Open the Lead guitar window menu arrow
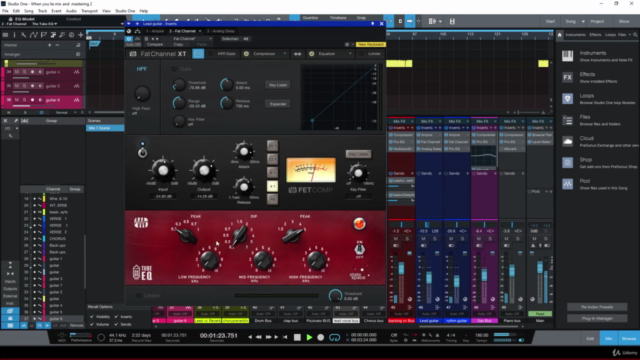Screen dimensions: 640x360 (x=129, y=24)
